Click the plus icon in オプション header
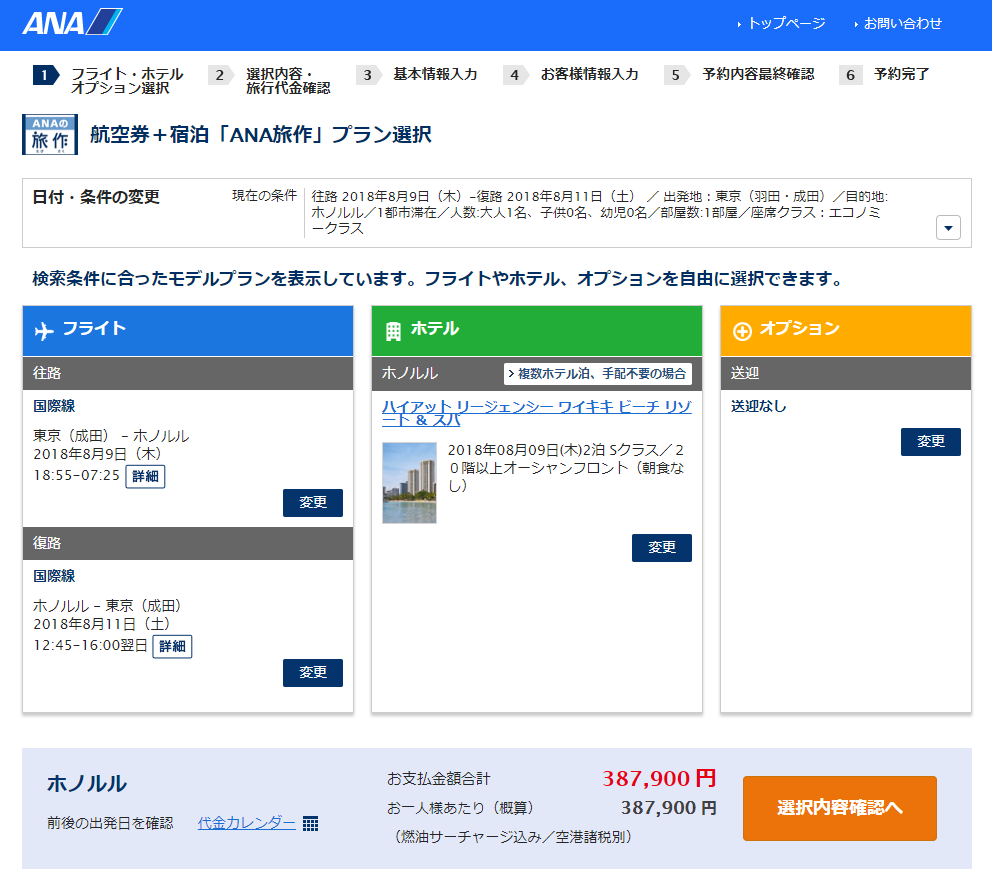Screen dimensions: 992x882 click(x=742, y=330)
